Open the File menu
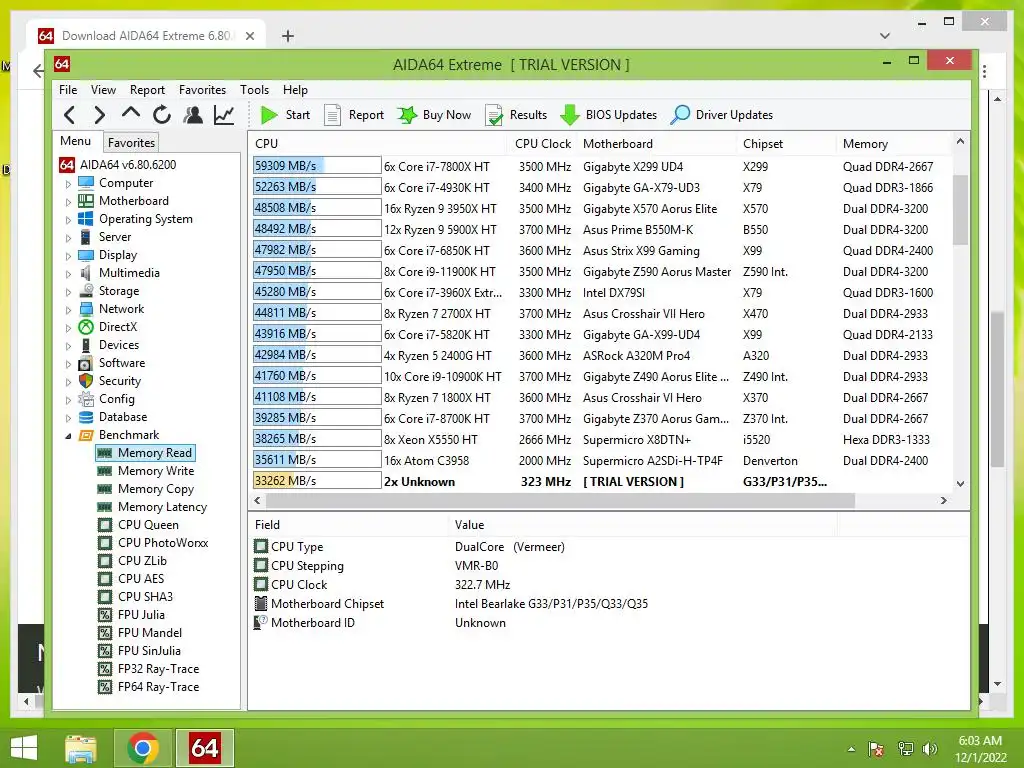 click(68, 89)
